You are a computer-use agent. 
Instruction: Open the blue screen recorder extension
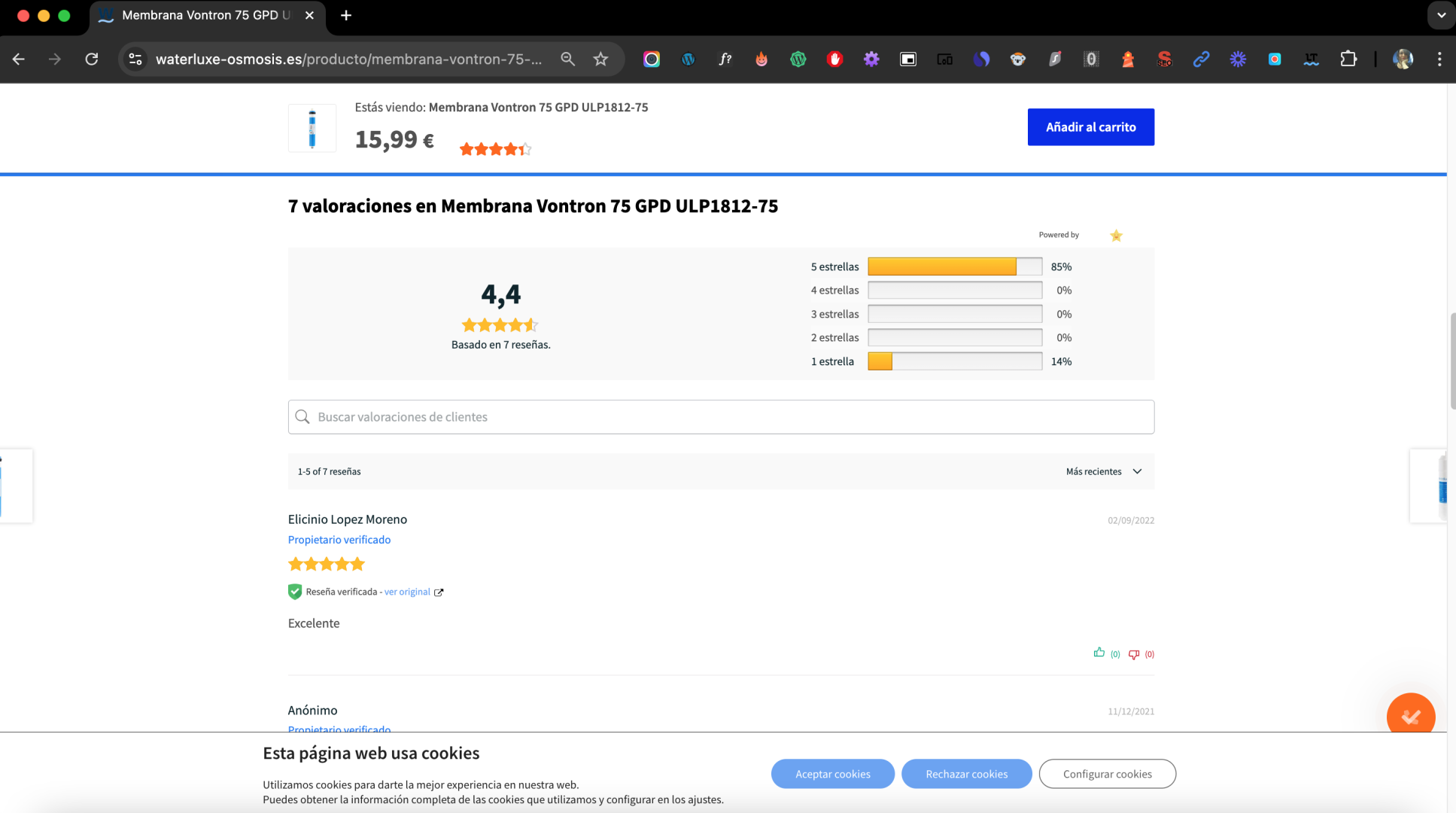point(1275,59)
